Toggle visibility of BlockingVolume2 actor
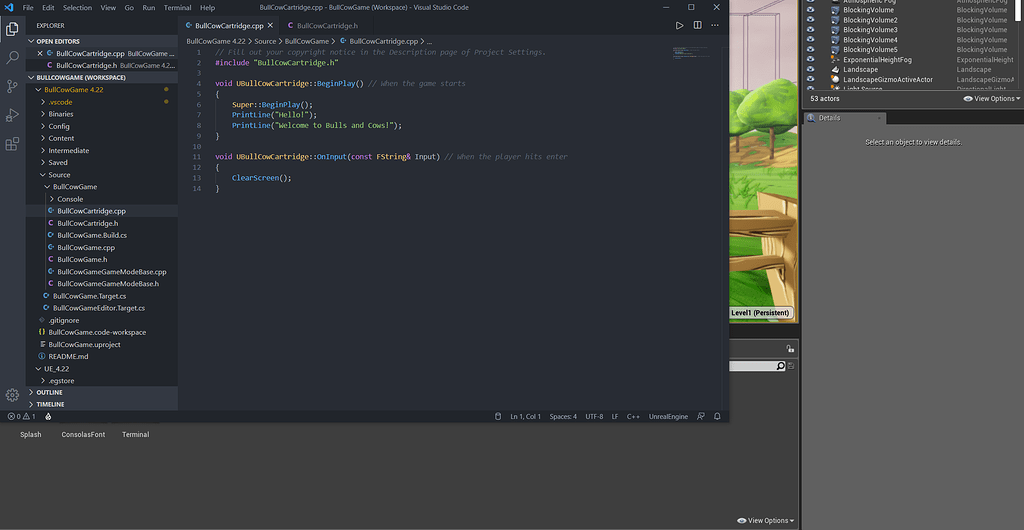 click(810, 20)
